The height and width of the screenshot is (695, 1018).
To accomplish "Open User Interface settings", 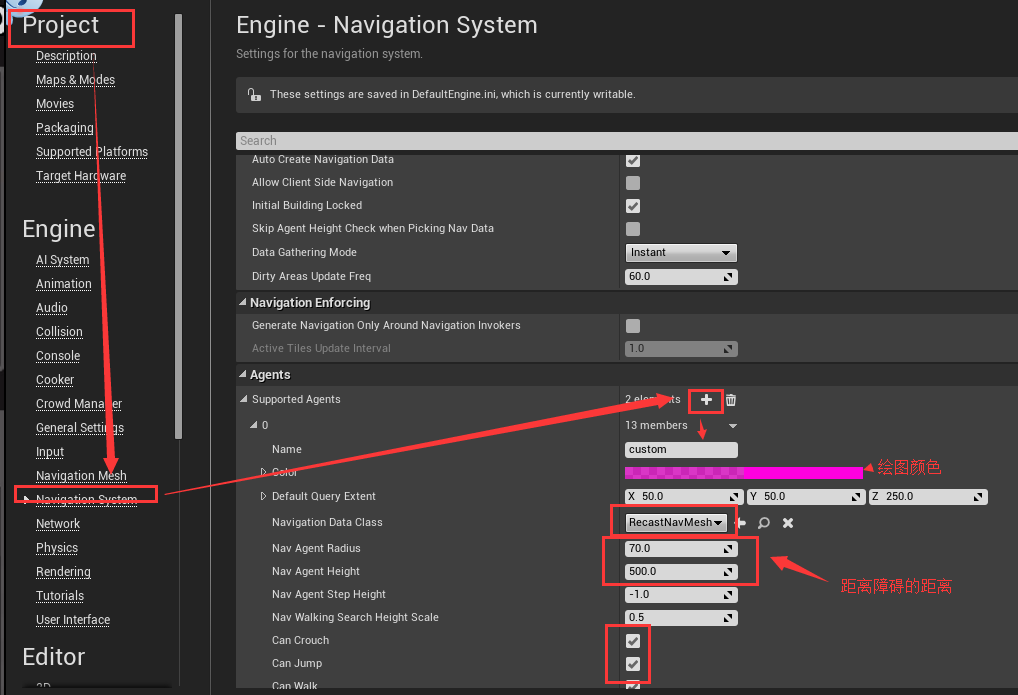I will point(73,620).
